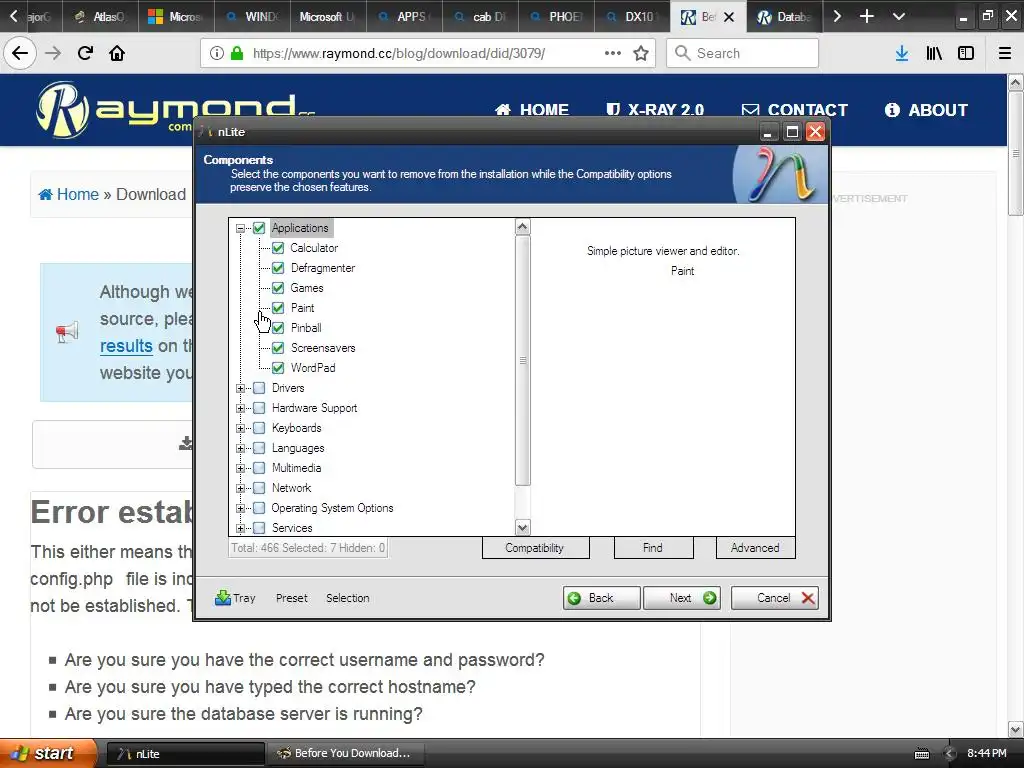Switch to Before You Download taskbar item
1024x768 pixels.
345,754
